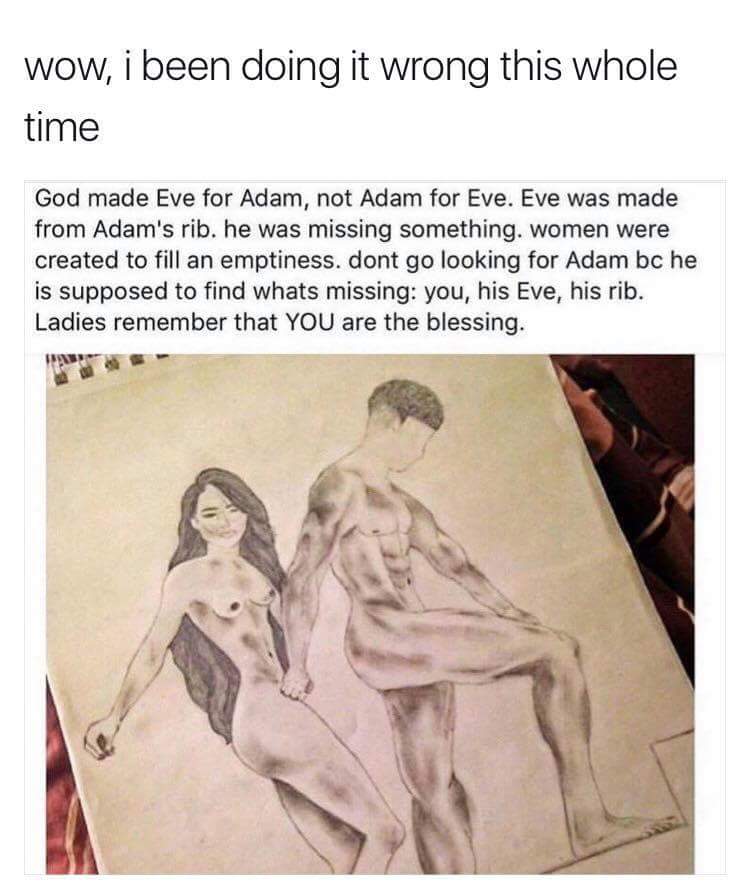Click the word "blessing." ending the post
Screen dimensions: 750x895
tap(475, 323)
